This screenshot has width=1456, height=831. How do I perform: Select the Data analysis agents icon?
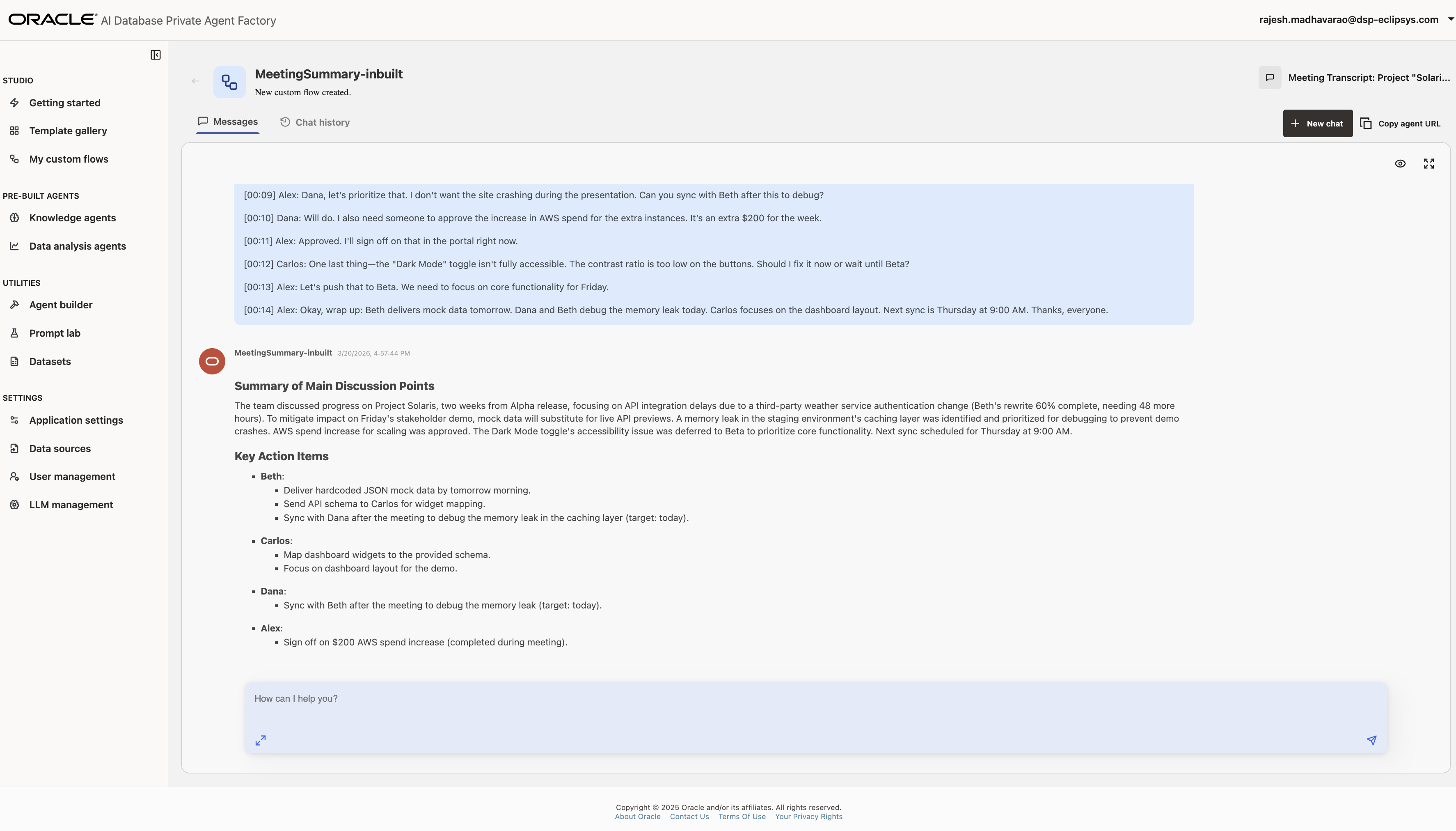click(x=15, y=246)
